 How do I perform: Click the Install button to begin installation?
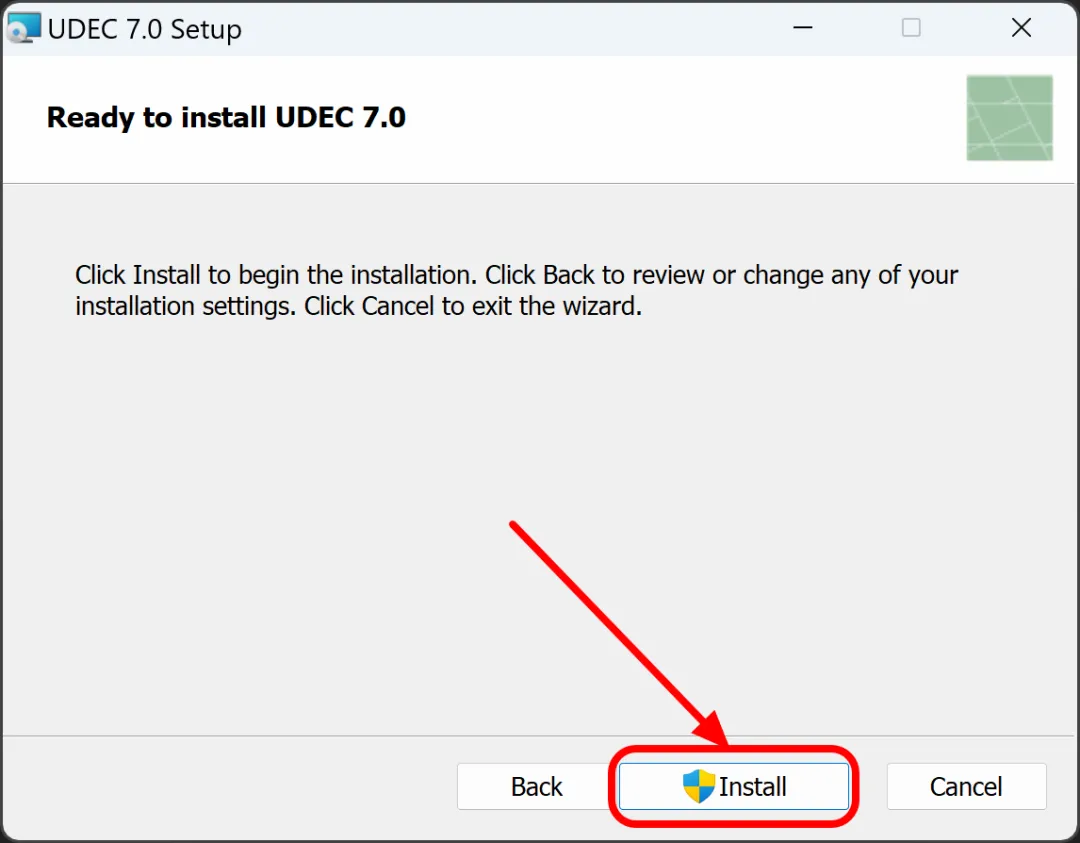click(x=734, y=786)
